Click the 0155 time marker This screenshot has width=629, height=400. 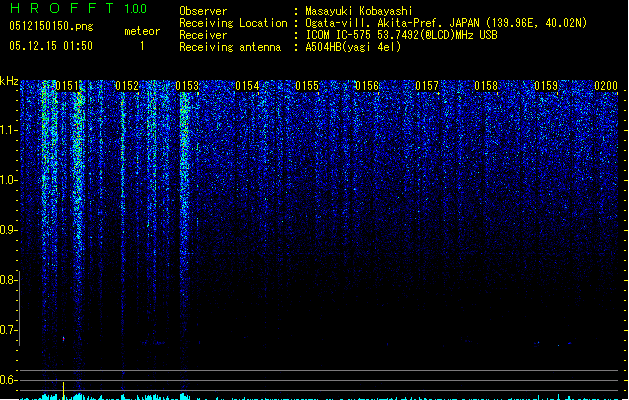click(x=307, y=86)
